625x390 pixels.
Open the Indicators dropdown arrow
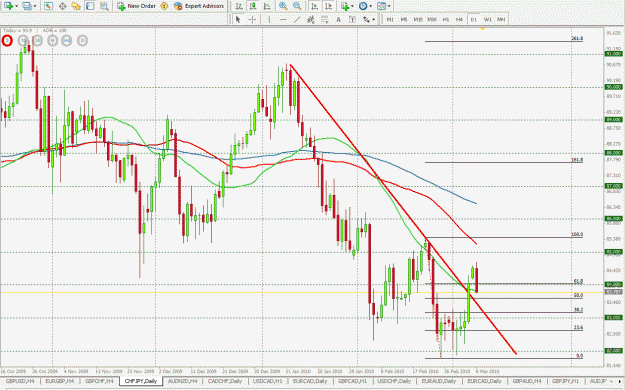point(352,6)
